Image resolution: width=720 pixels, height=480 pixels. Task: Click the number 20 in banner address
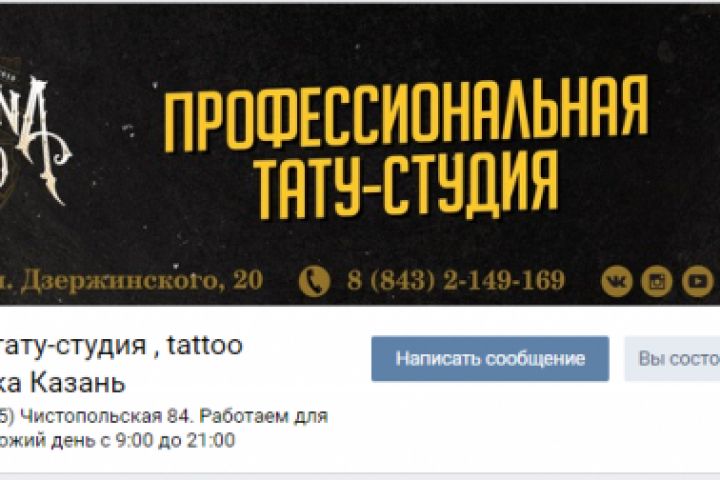pyautogui.click(x=248, y=280)
